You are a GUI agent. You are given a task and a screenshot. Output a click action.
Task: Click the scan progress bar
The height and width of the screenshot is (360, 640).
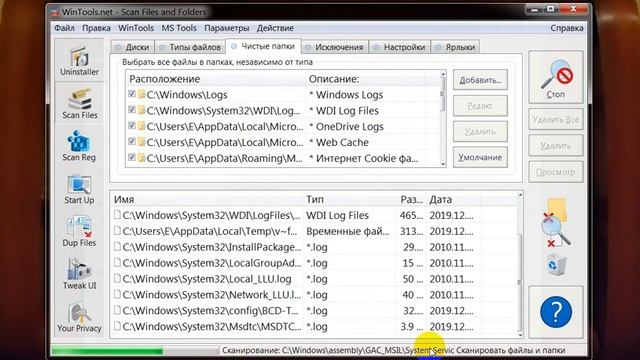pyautogui.click(x=135, y=350)
